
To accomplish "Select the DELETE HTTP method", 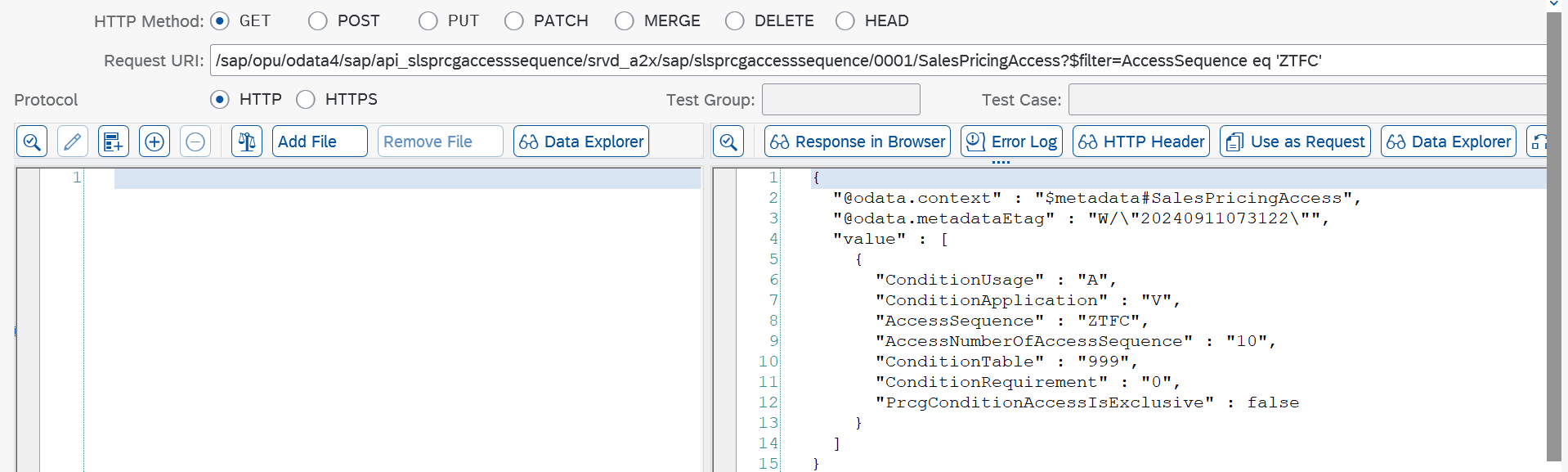I will (735, 20).
